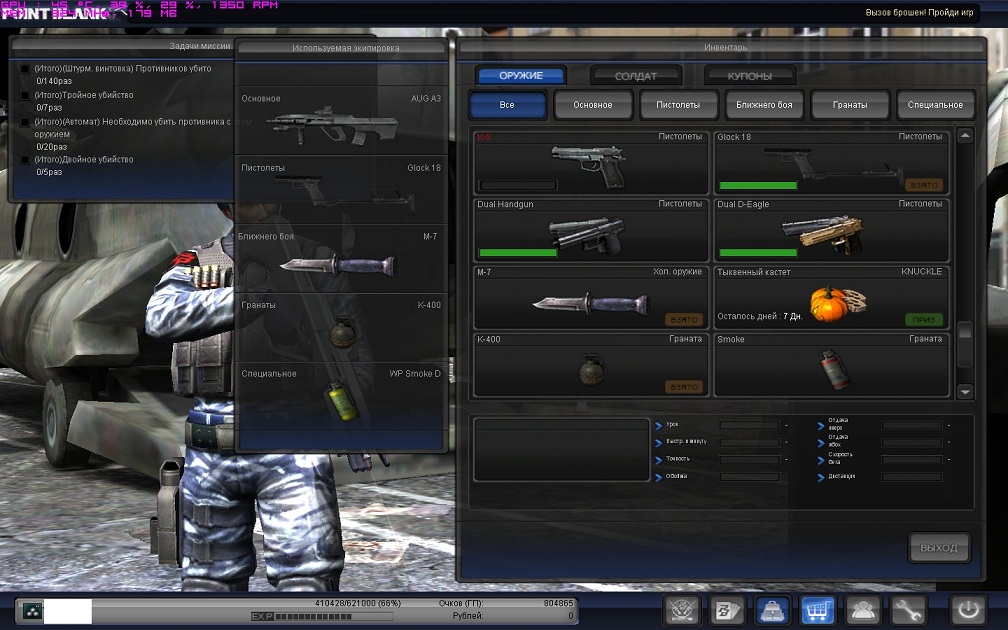Screen dimensions: 1008x630
Task: Open settings with the wrench icon
Action: pos(908,609)
